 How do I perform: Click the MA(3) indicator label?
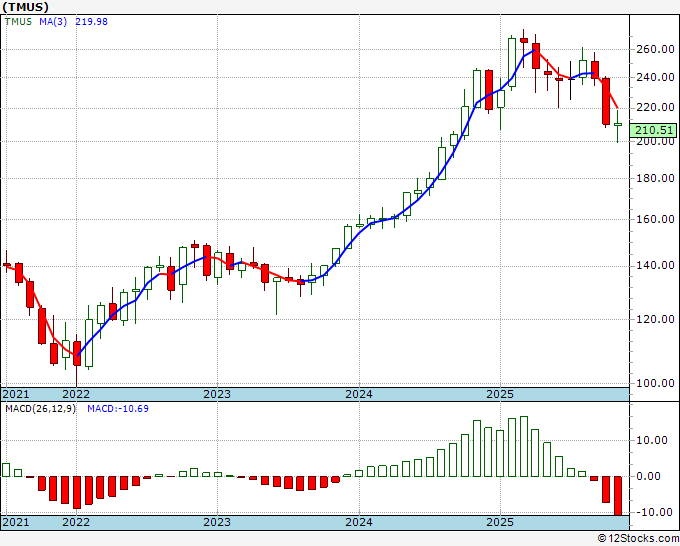click(x=53, y=22)
